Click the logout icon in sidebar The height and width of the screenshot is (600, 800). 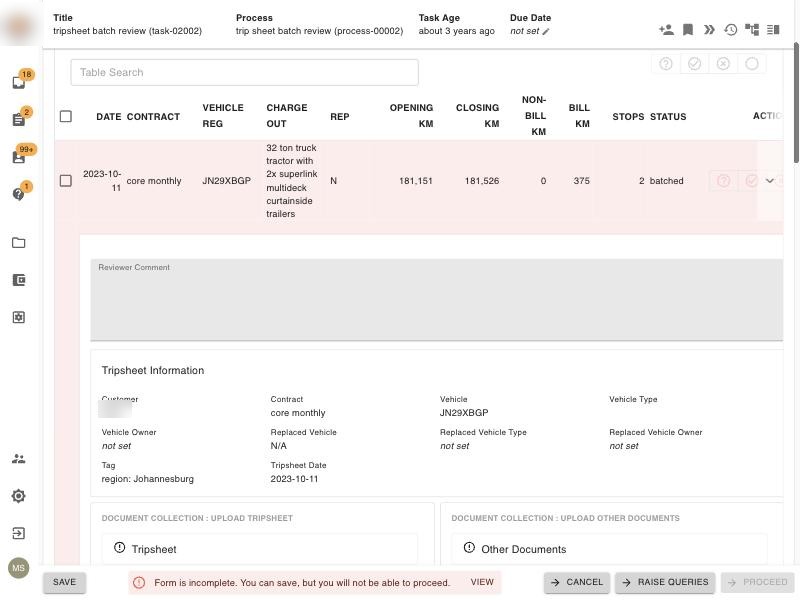click(x=19, y=533)
